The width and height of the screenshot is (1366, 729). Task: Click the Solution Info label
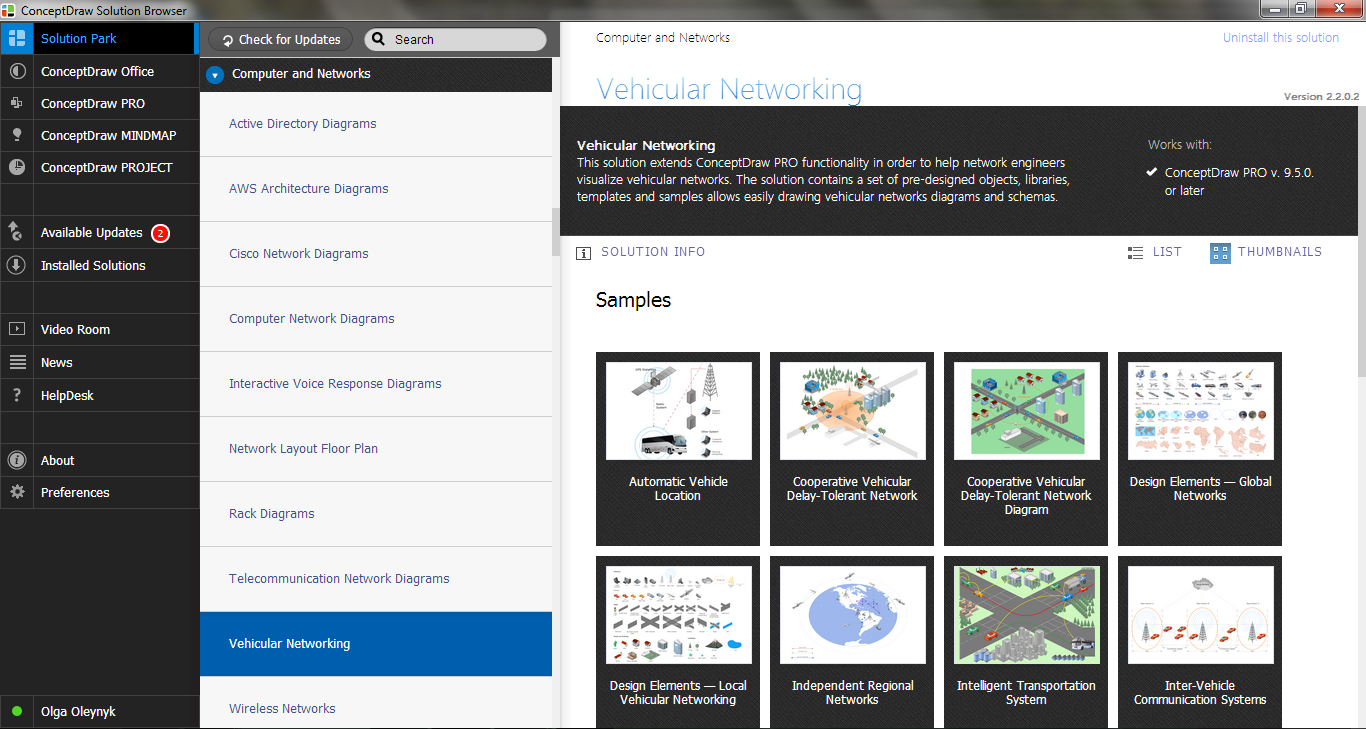(653, 252)
